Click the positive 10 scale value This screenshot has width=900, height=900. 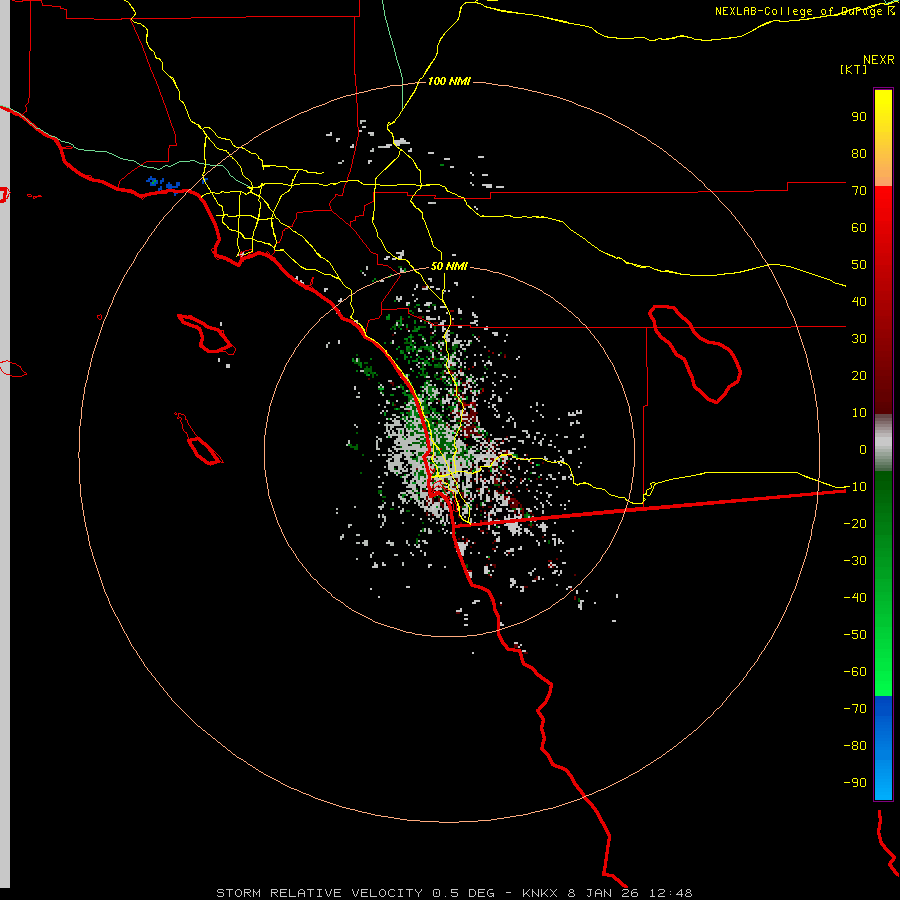point(859,413)
